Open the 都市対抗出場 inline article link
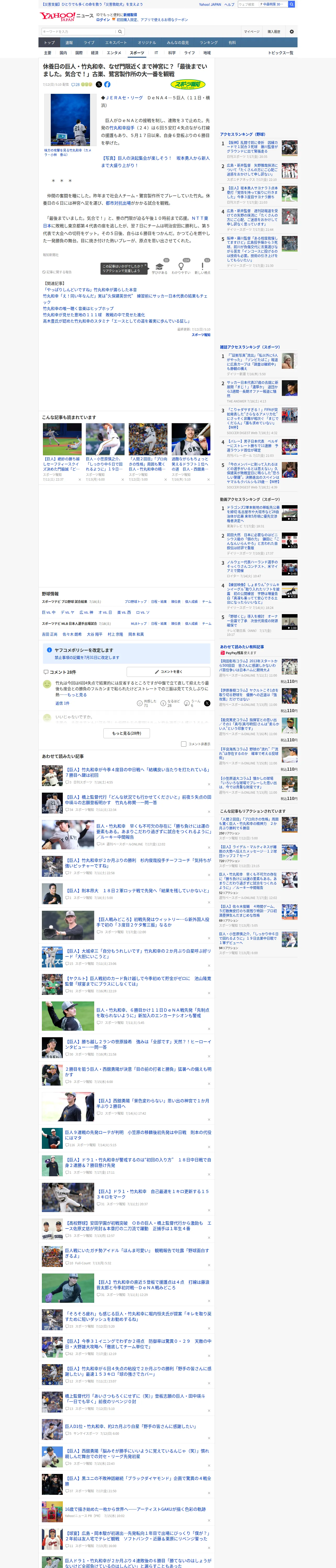 click(118, 203)
